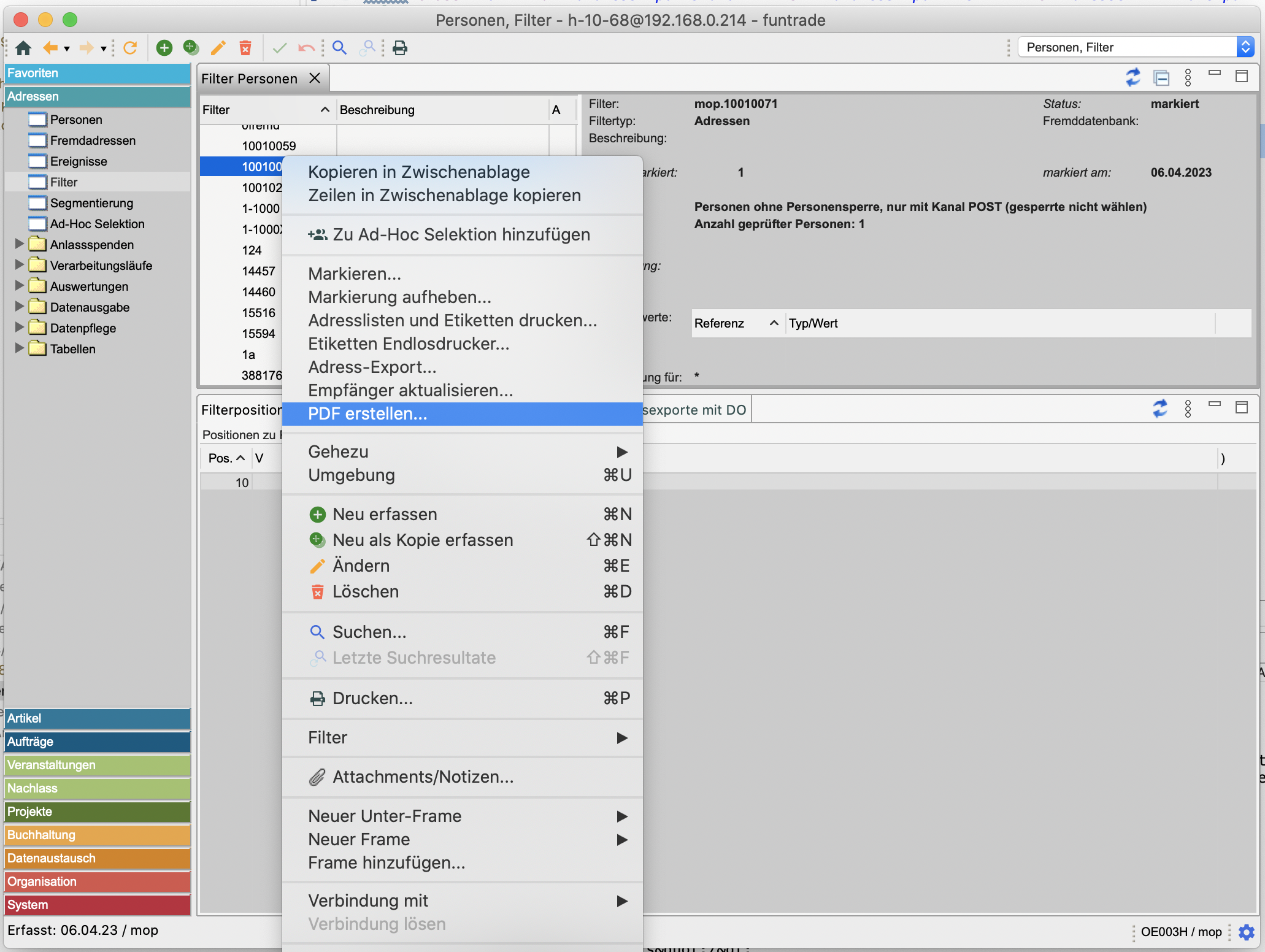The image size is (1265, 952).
Task: Click the red trash delete toolbar icon
Action: tap(245, 48)
